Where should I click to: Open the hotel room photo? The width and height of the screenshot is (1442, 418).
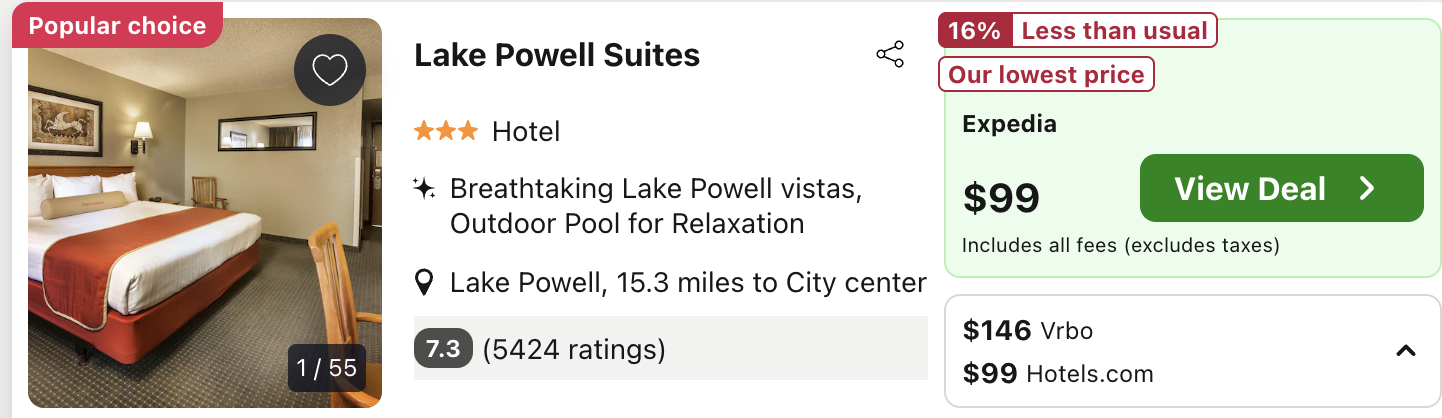coord(205,213)
